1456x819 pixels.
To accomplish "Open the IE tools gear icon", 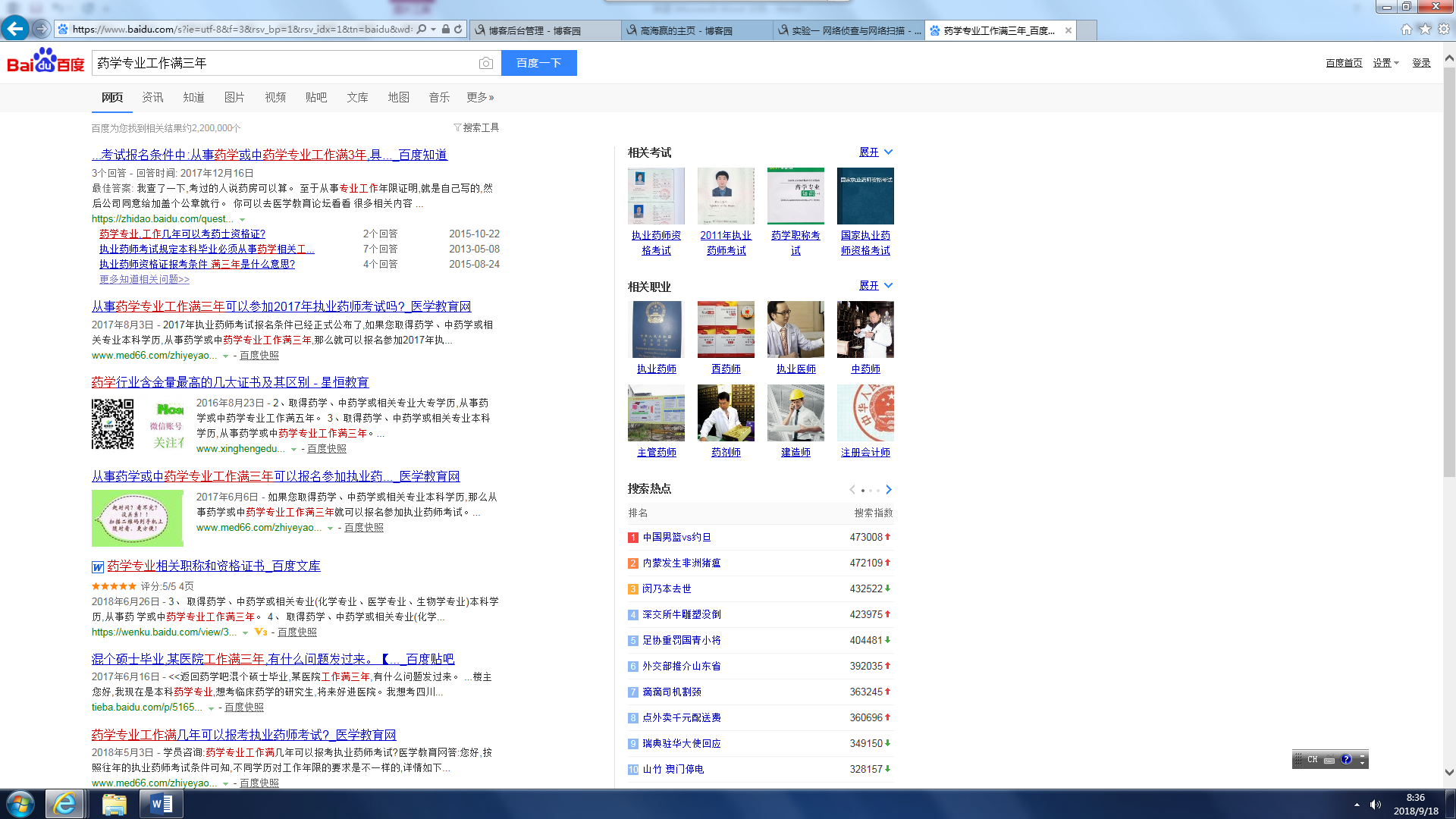I will (1444, 30).
